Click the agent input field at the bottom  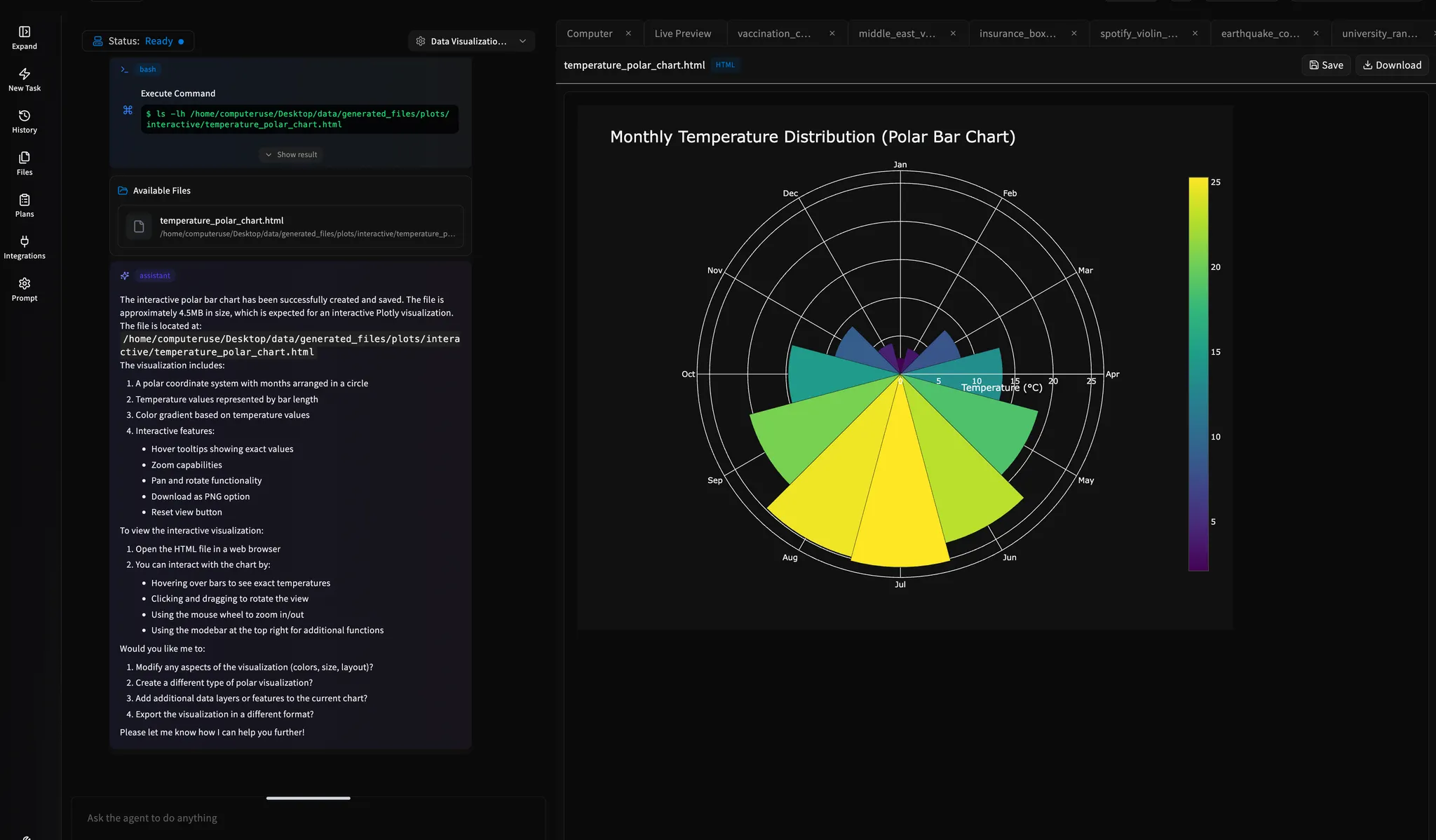[x=309, y=818]
